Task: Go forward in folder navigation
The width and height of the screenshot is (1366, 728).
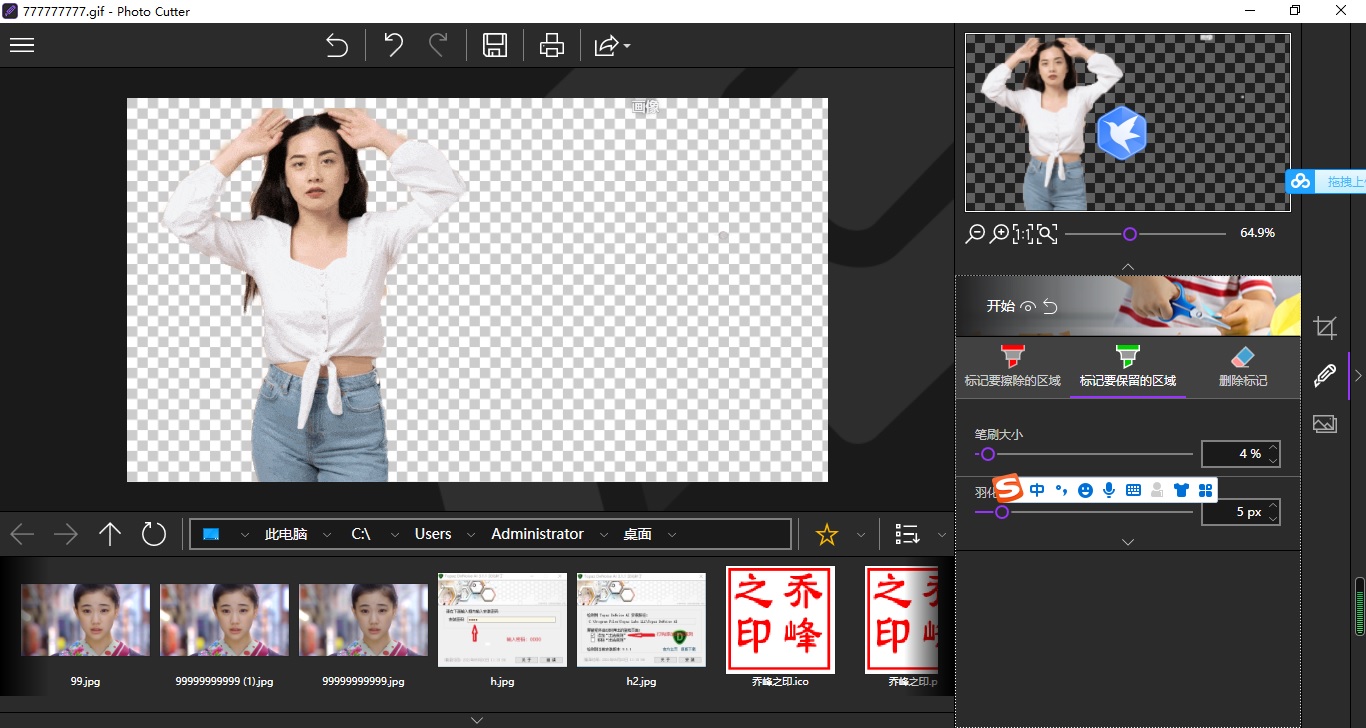Action: [x=66, y=534]
